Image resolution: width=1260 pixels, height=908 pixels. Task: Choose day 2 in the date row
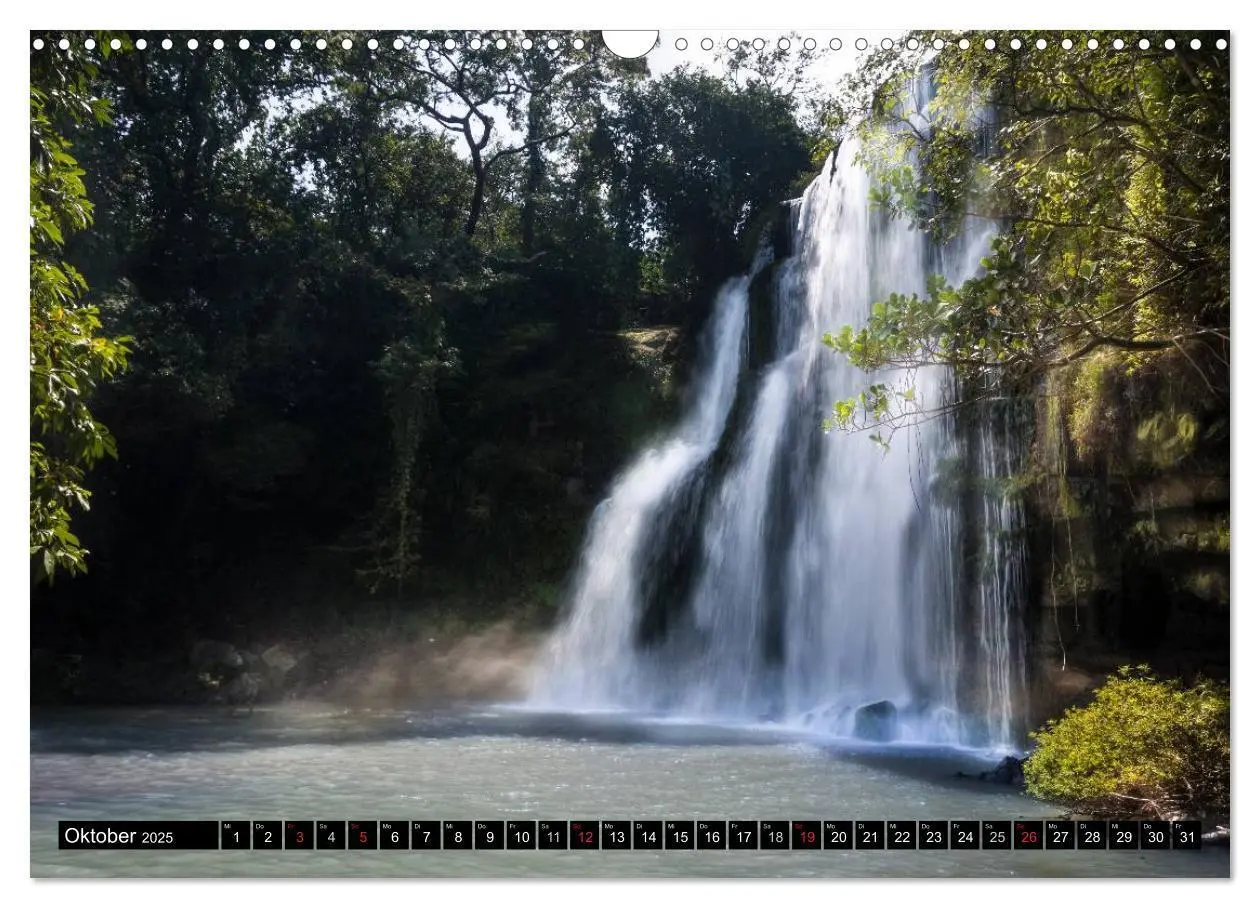click(267, 836)
